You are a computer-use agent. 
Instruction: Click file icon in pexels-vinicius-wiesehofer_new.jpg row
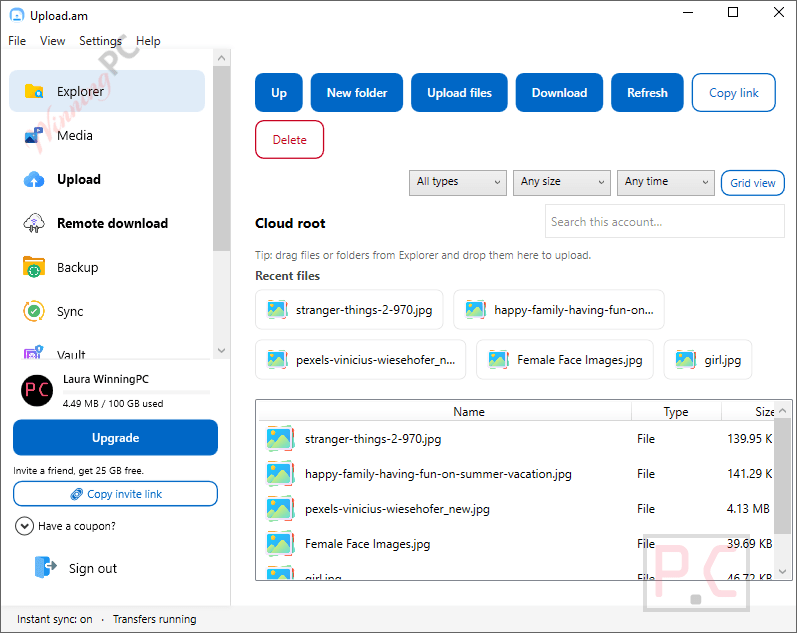pyautogui.click(x=281, y=509)
